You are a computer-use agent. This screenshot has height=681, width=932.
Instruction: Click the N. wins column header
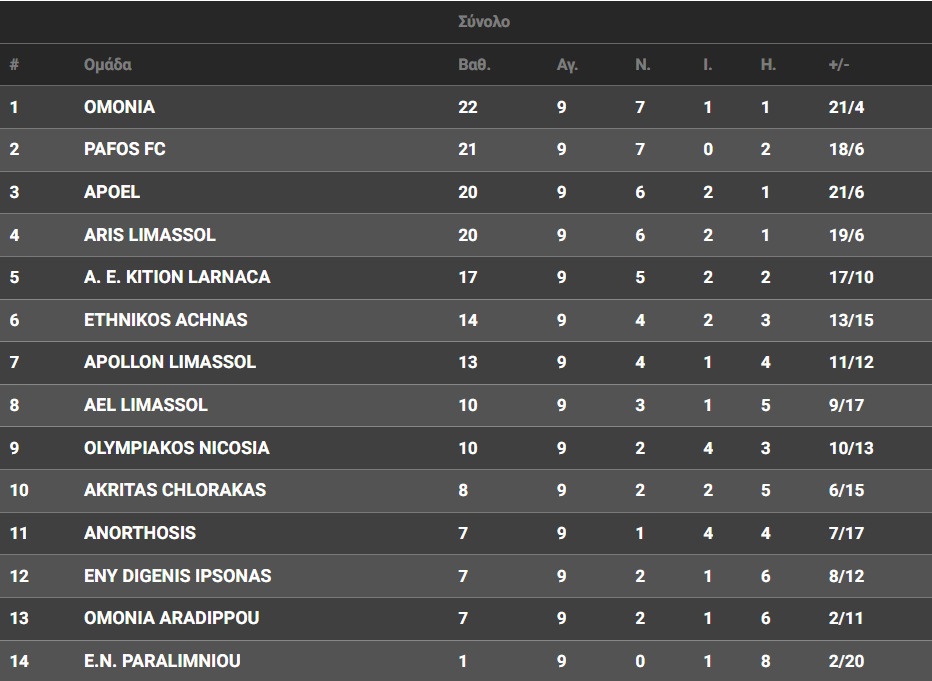coord(643,65)
